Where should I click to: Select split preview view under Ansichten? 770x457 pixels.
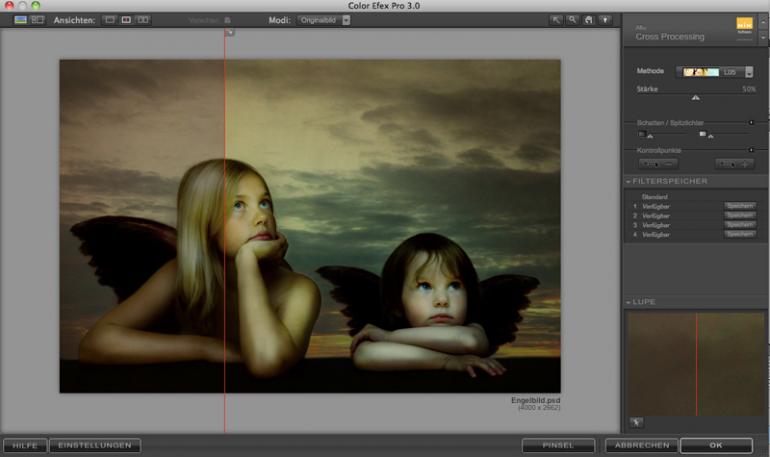126,20
